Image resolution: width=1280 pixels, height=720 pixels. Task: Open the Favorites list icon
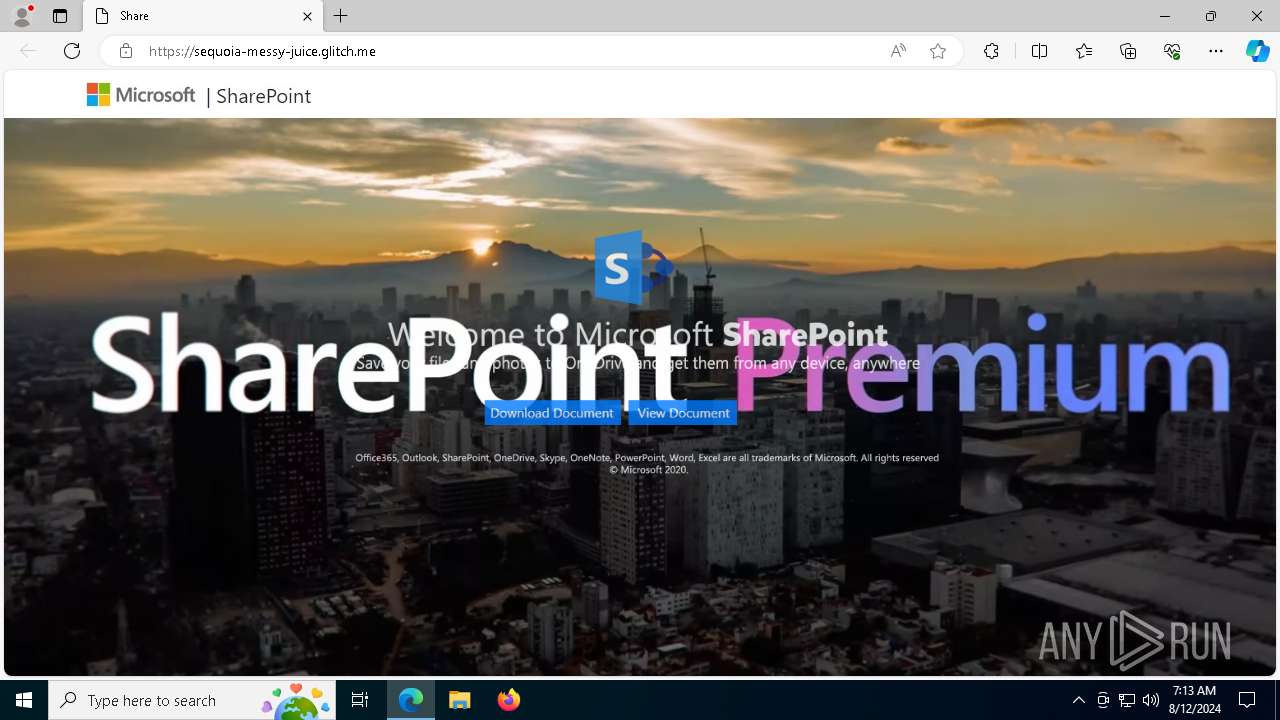tap(1084, 51)
